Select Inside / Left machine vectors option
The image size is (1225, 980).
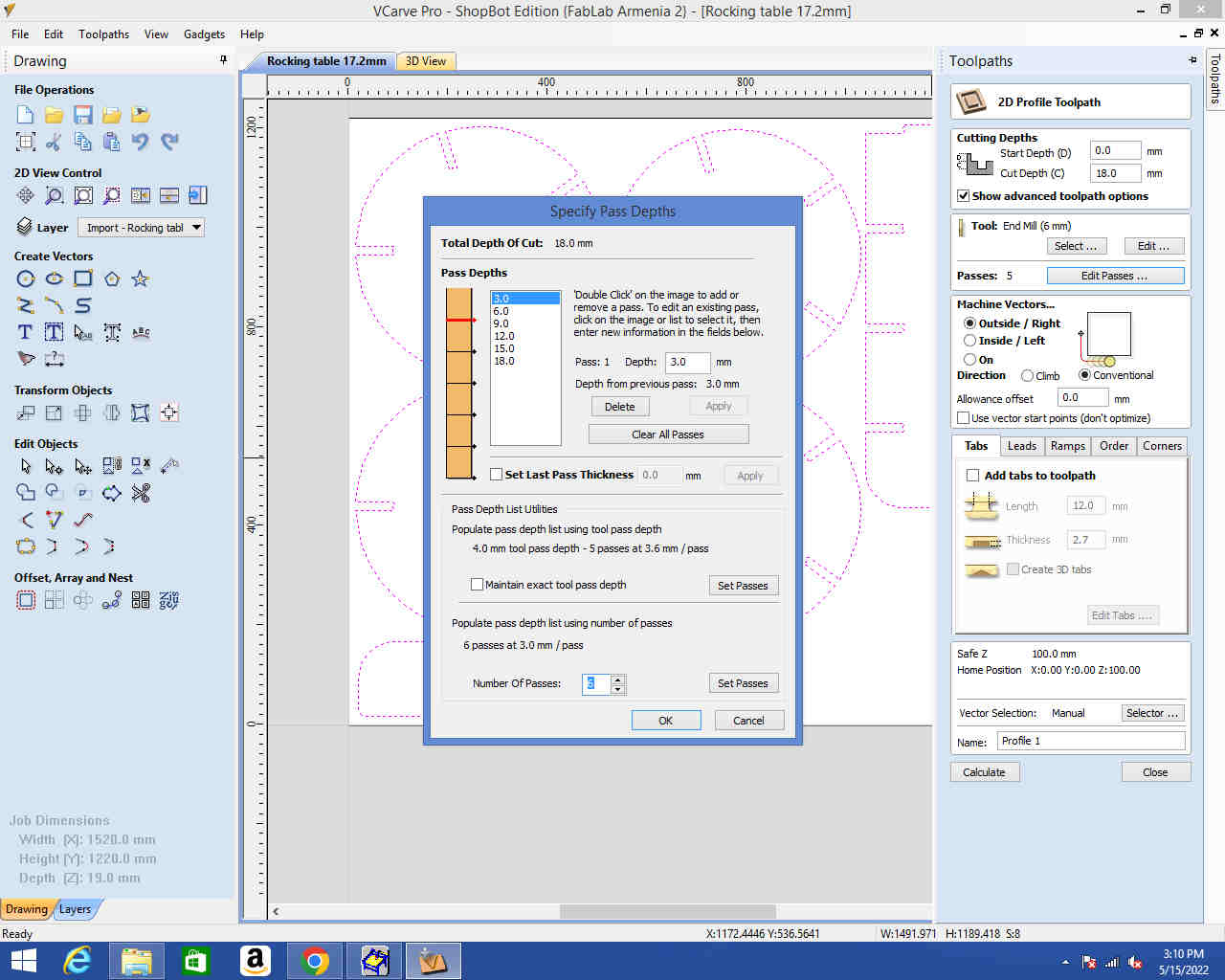click(969, 341)
